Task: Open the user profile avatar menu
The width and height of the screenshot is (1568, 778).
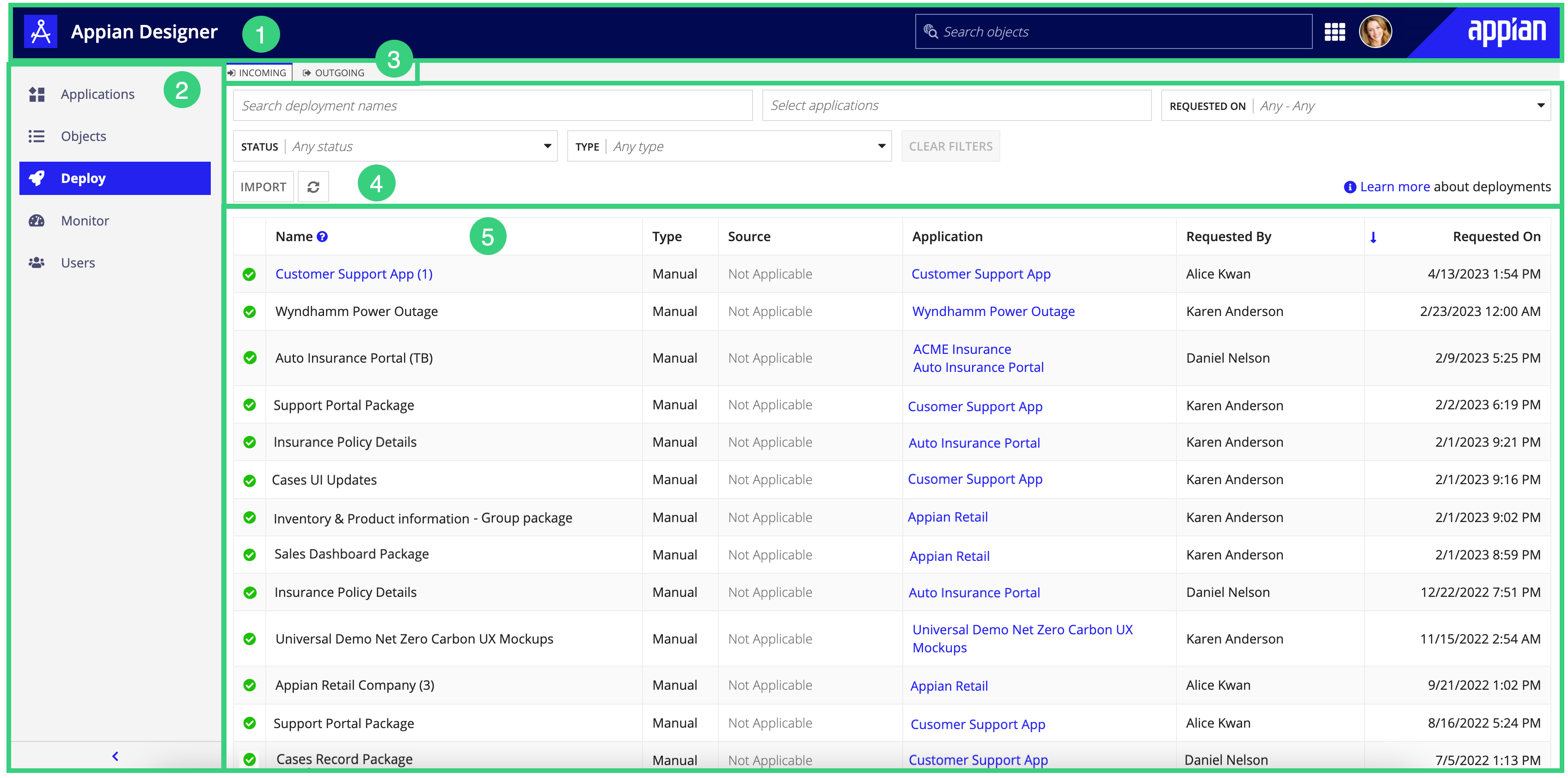Action: click(x=1375, y=31)
